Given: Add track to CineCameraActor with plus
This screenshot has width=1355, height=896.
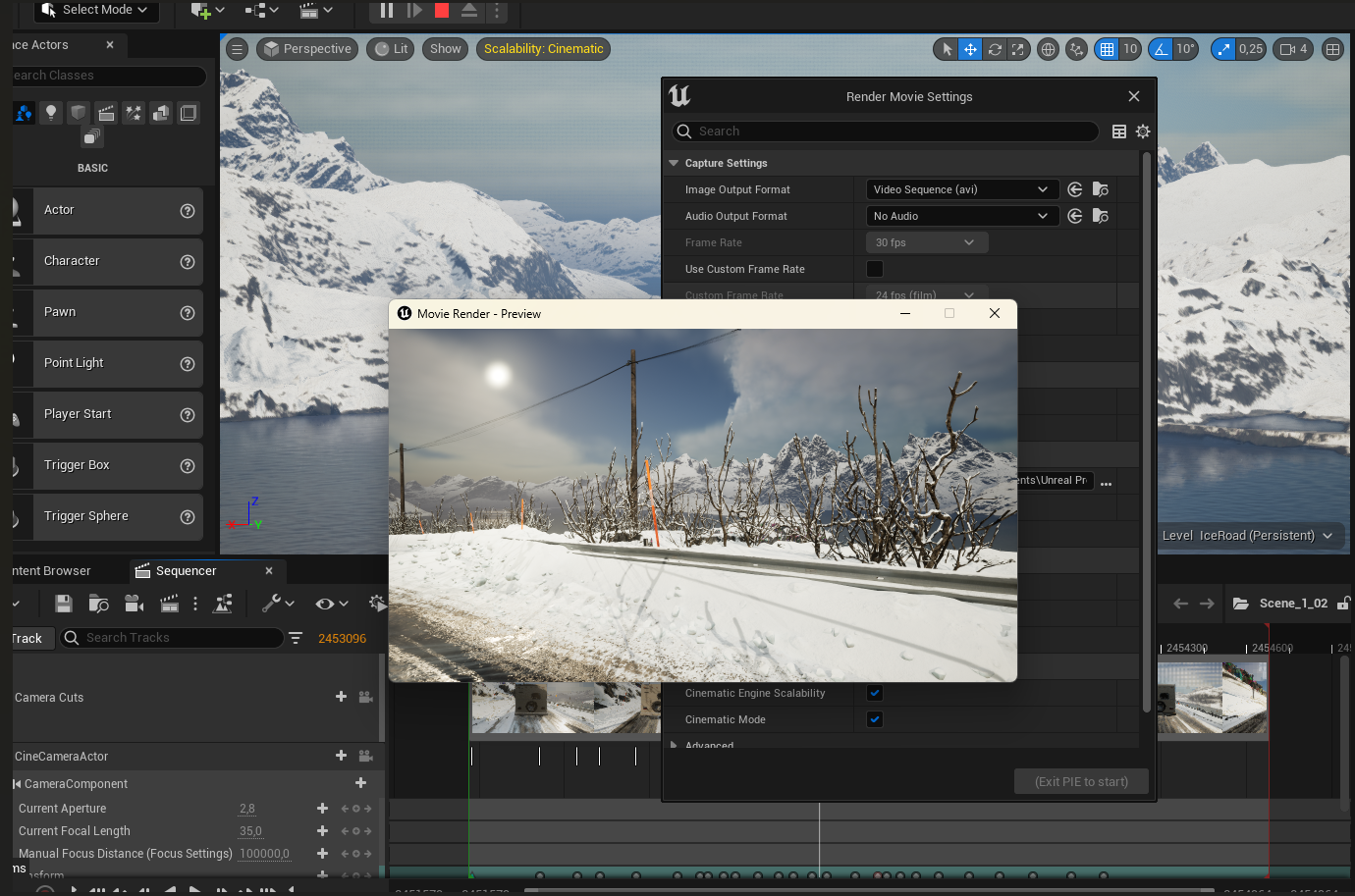Looking at the screenshot, I should click(x=341, y=756).
